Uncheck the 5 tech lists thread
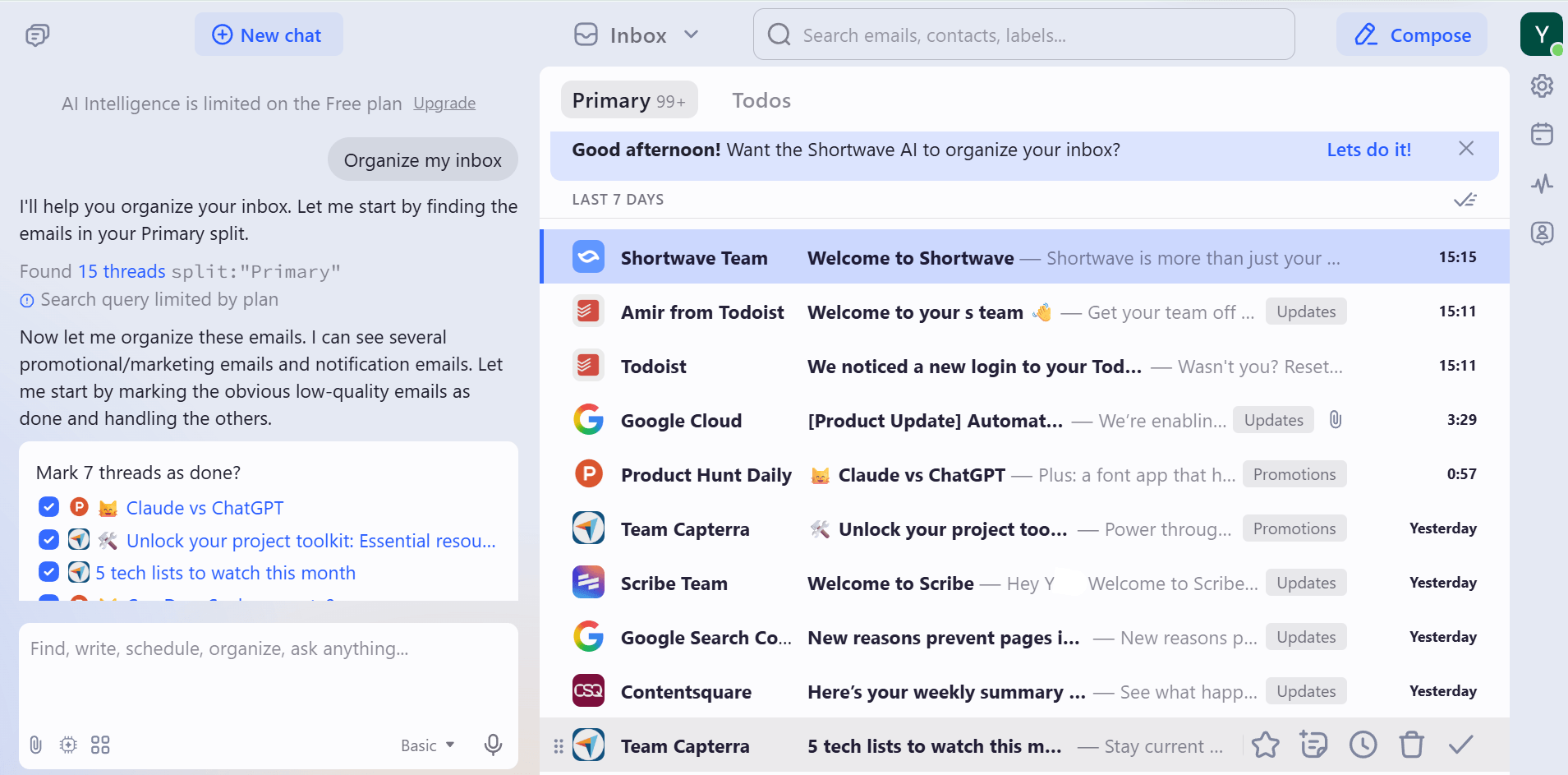 coord(48,571)
